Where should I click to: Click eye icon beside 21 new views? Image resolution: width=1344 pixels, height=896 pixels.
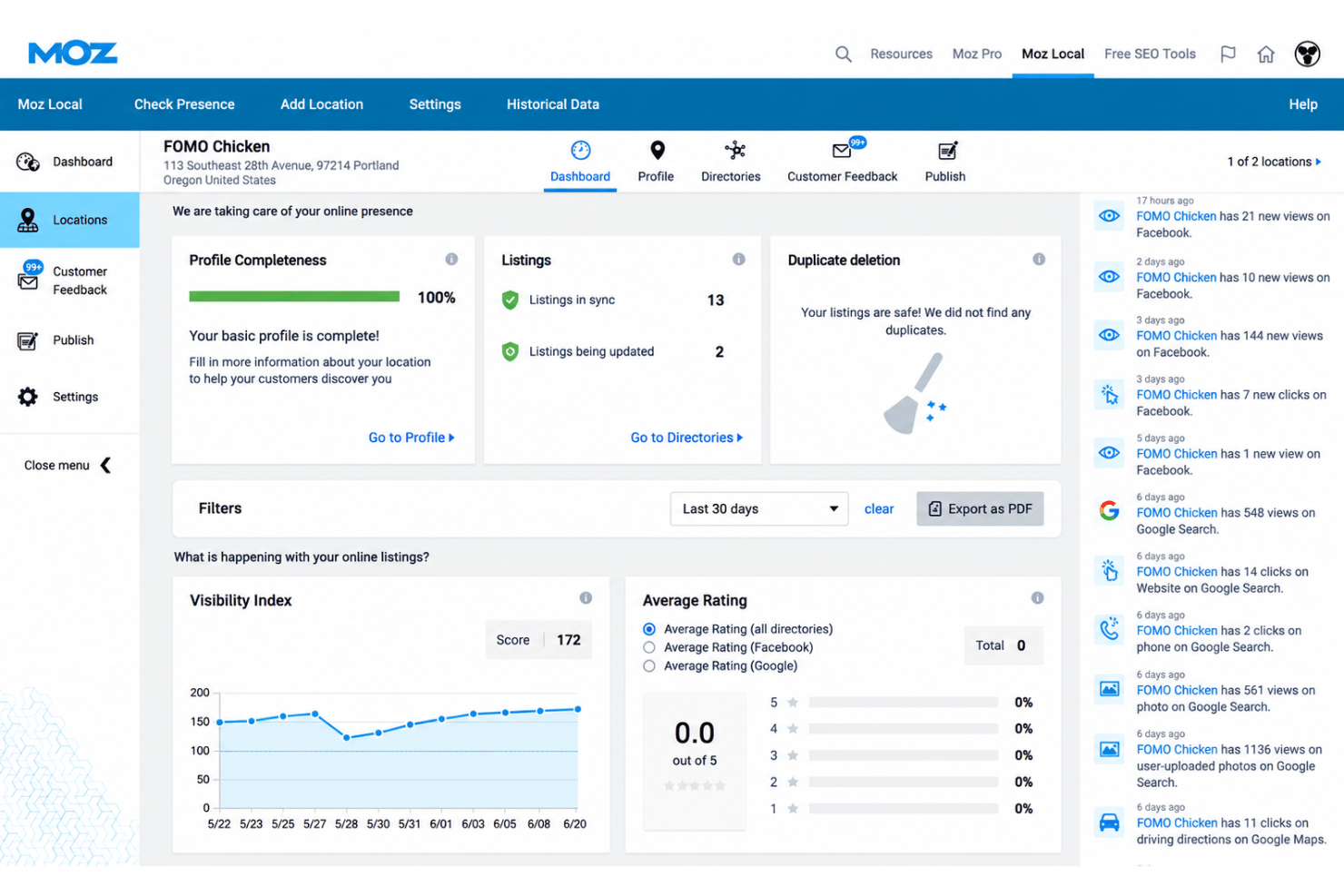(x=1109, y=216)
